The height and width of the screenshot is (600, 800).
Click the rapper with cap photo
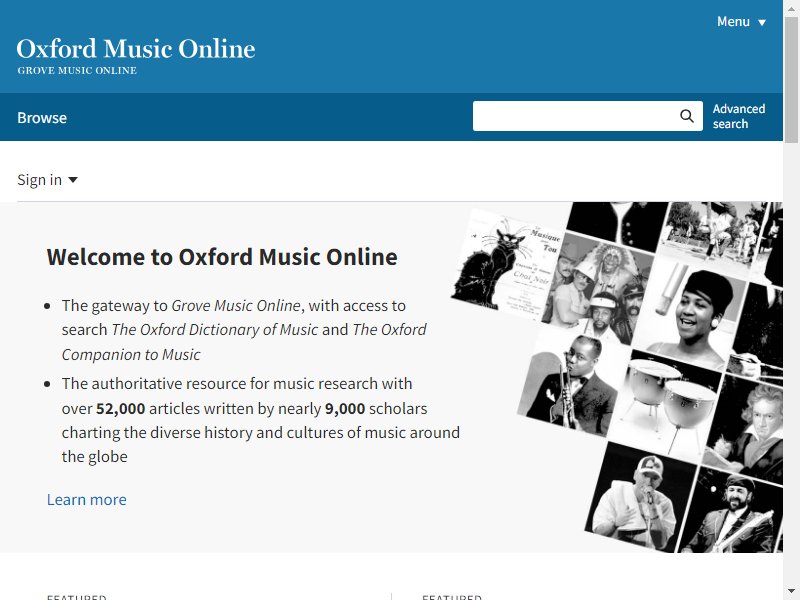click(x=640, y=497)
